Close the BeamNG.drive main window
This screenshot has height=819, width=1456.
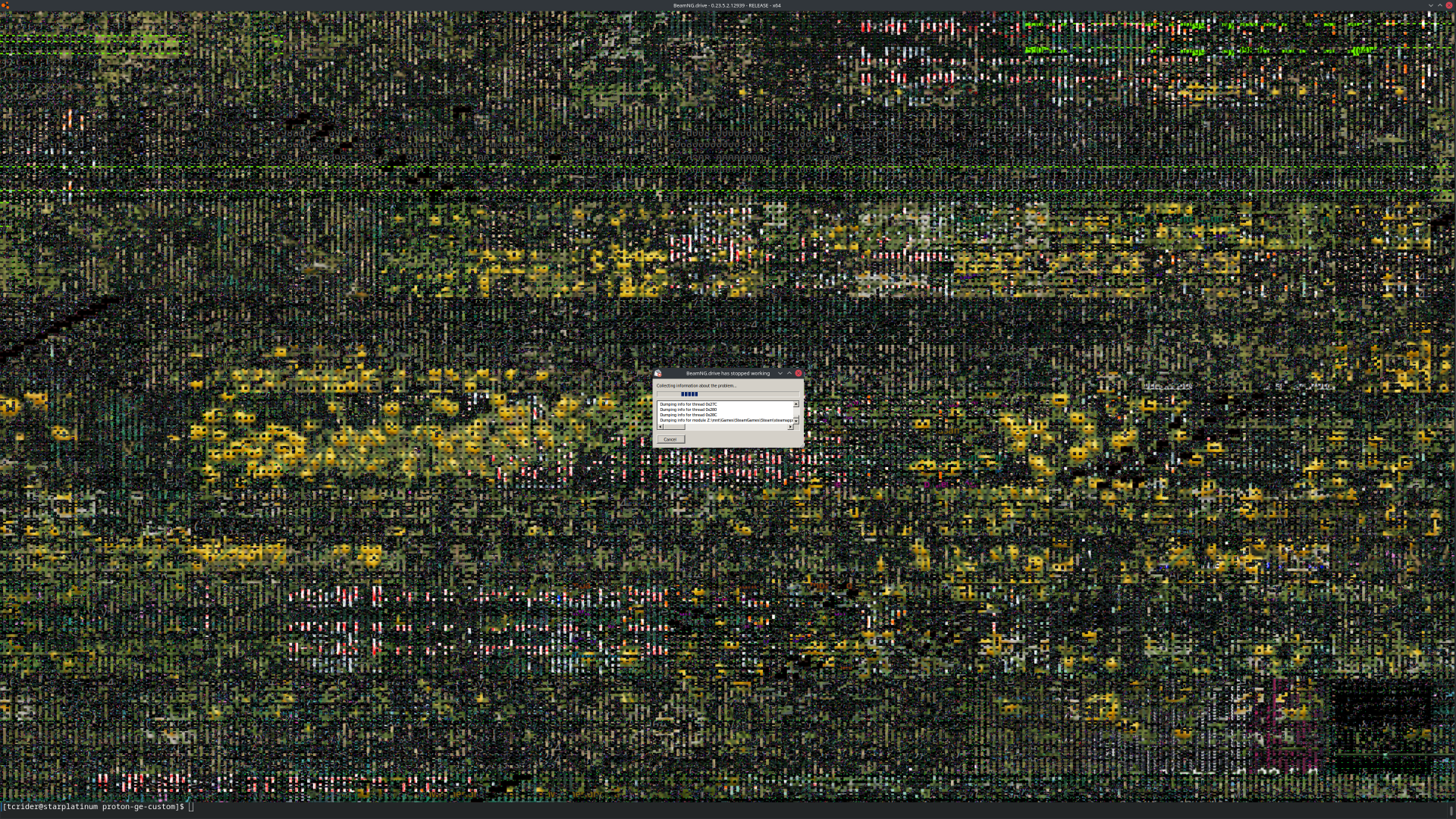tap(1449, 5)
